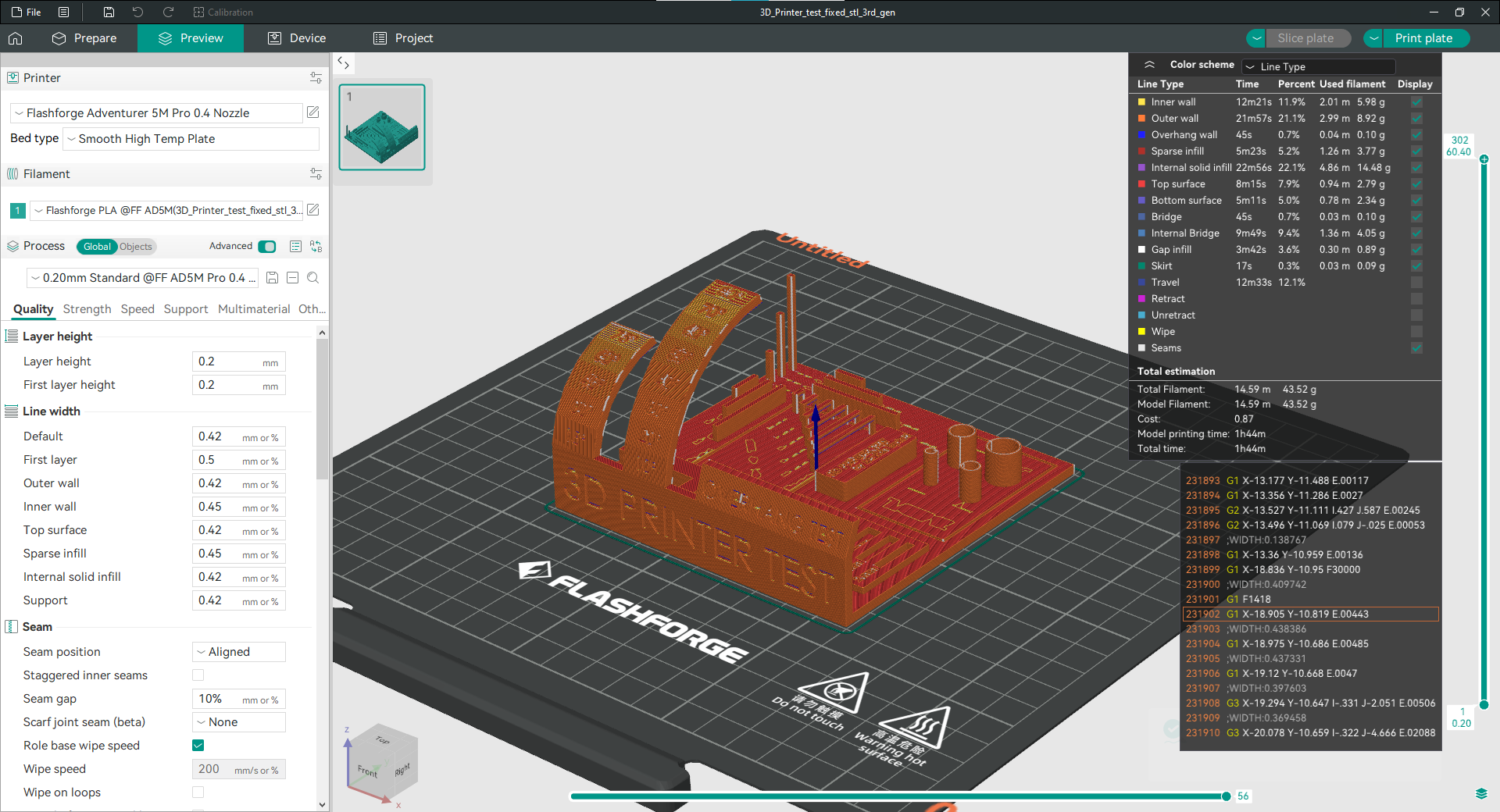This screenshot has width=1500, height=812.
Task: Click the save project icon in title bar
Action: (x=109, y=12)
